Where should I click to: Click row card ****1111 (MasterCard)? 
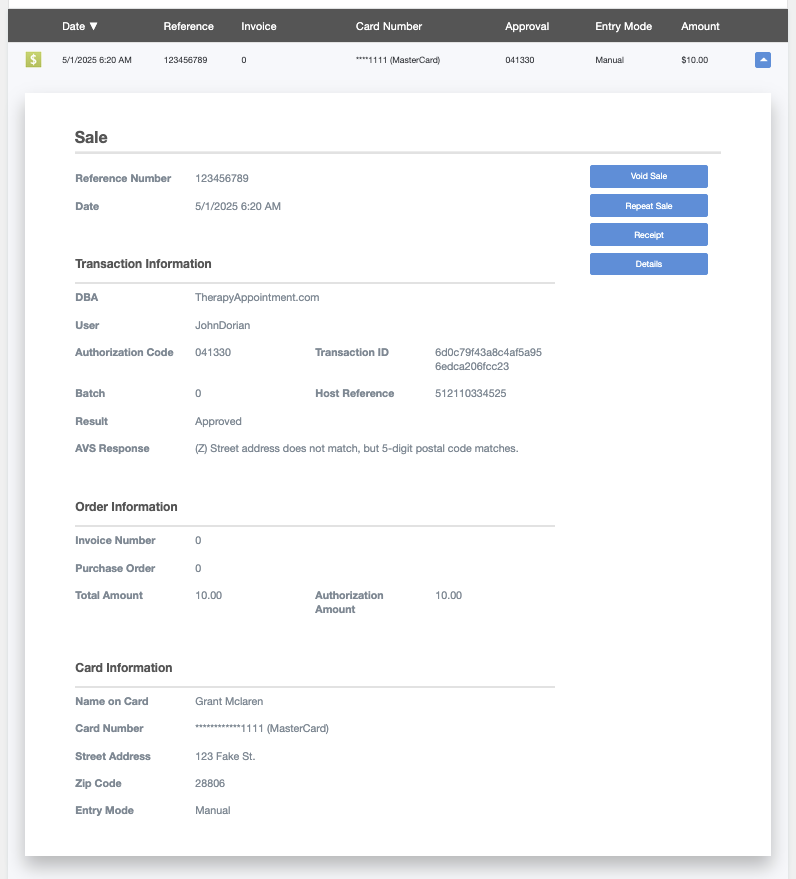coord(397,60)
